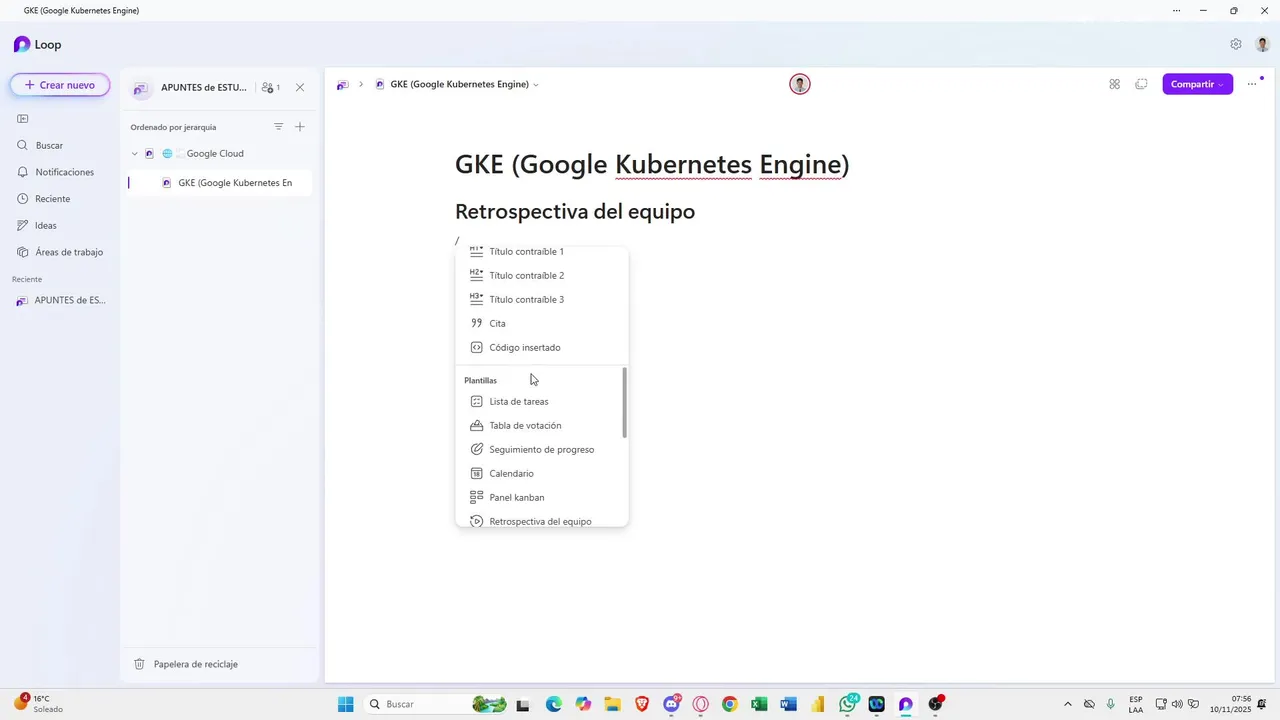Select the Google Cloud page
This screenshot has width=1280, height=720.
click(215, 154)
